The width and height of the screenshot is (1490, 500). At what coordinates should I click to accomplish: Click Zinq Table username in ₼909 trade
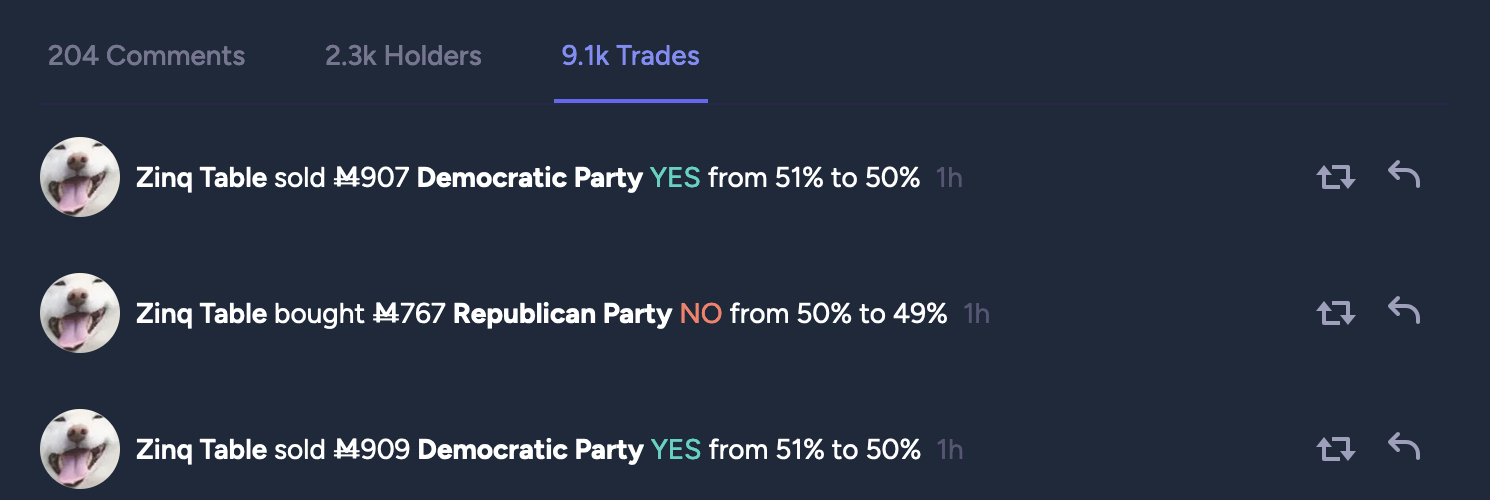pos(201,450)
